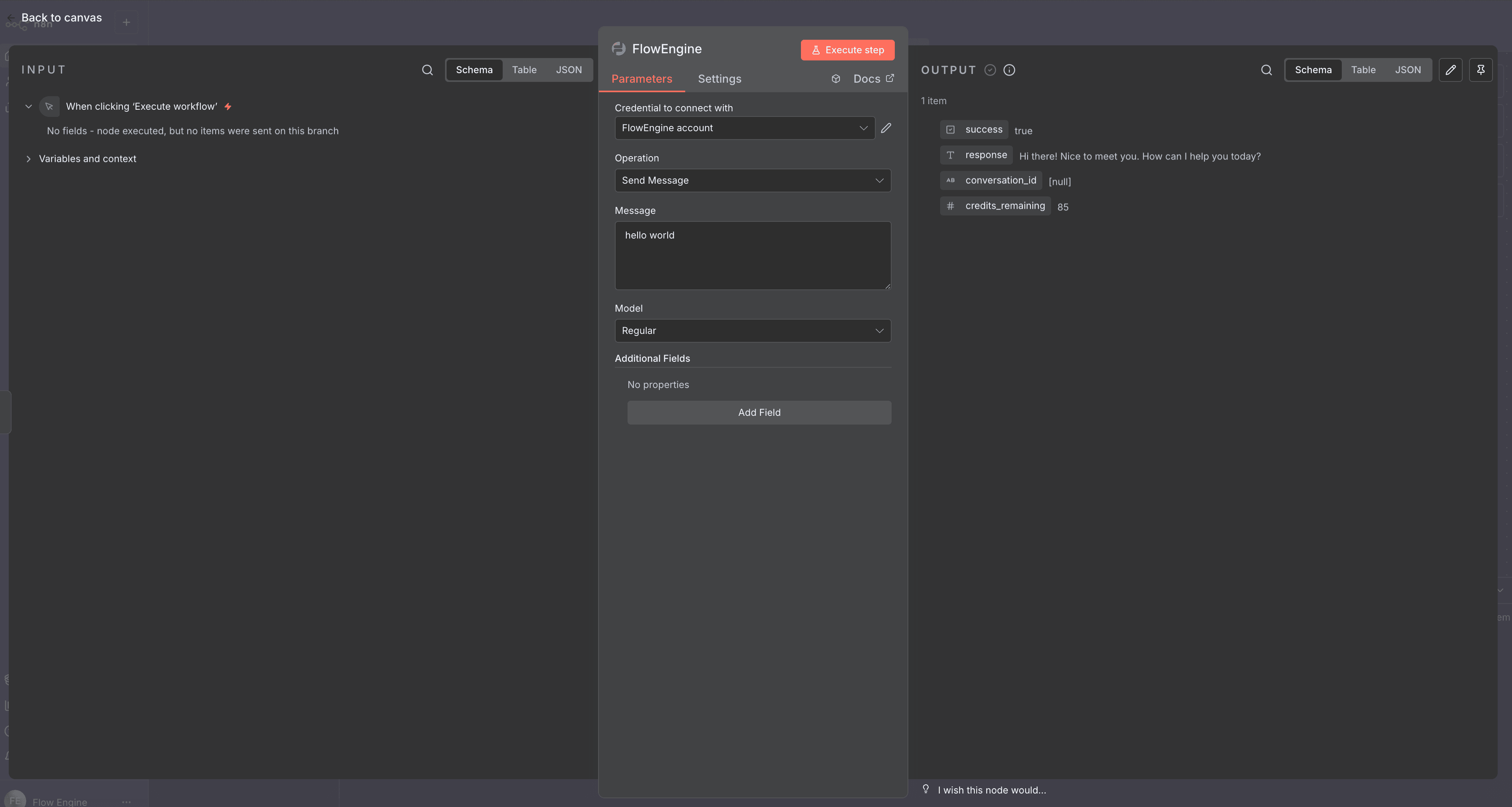Click the output panel search icon
1512x807 pixels.
coord(1267,70)
